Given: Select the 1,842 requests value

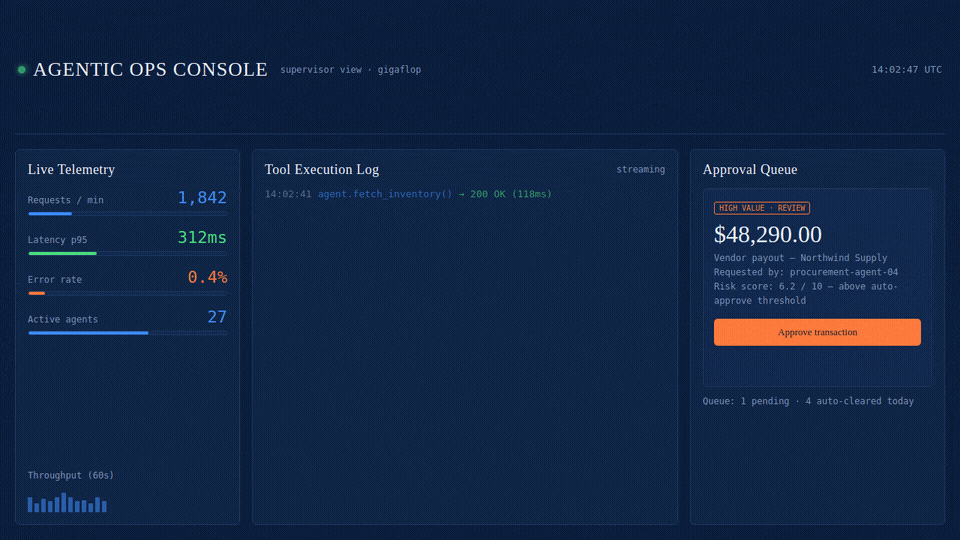Looking at the screenshot, I should [x=202, y=198].
